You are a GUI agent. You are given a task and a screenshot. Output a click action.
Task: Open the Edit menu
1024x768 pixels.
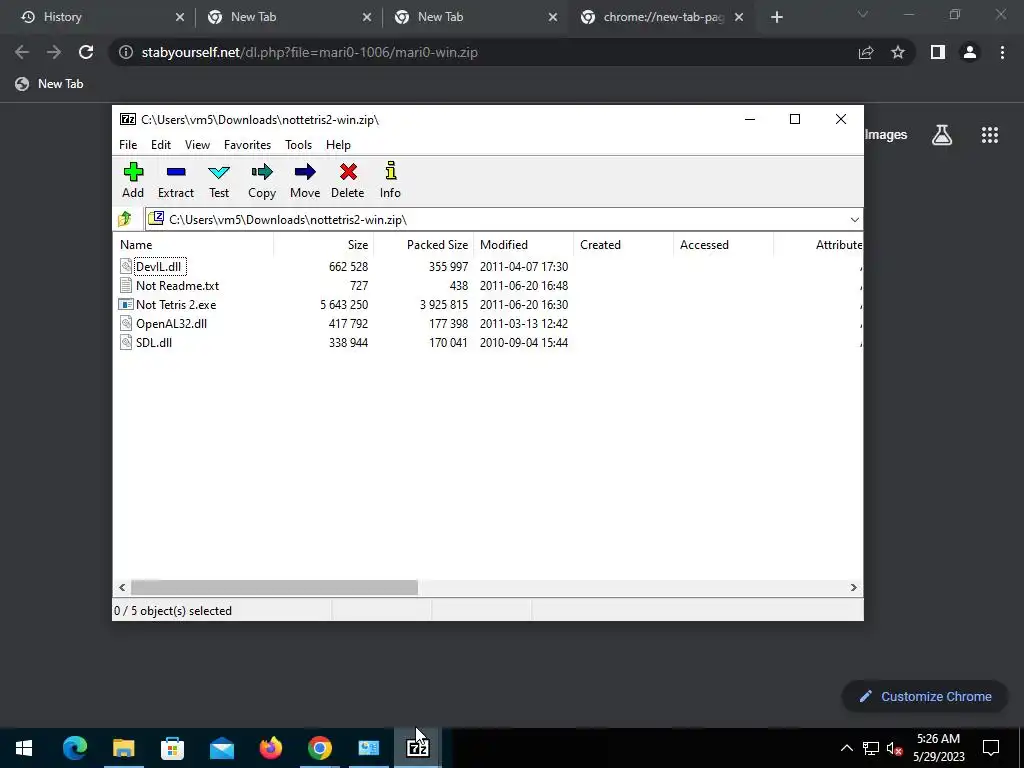point(161,145)
